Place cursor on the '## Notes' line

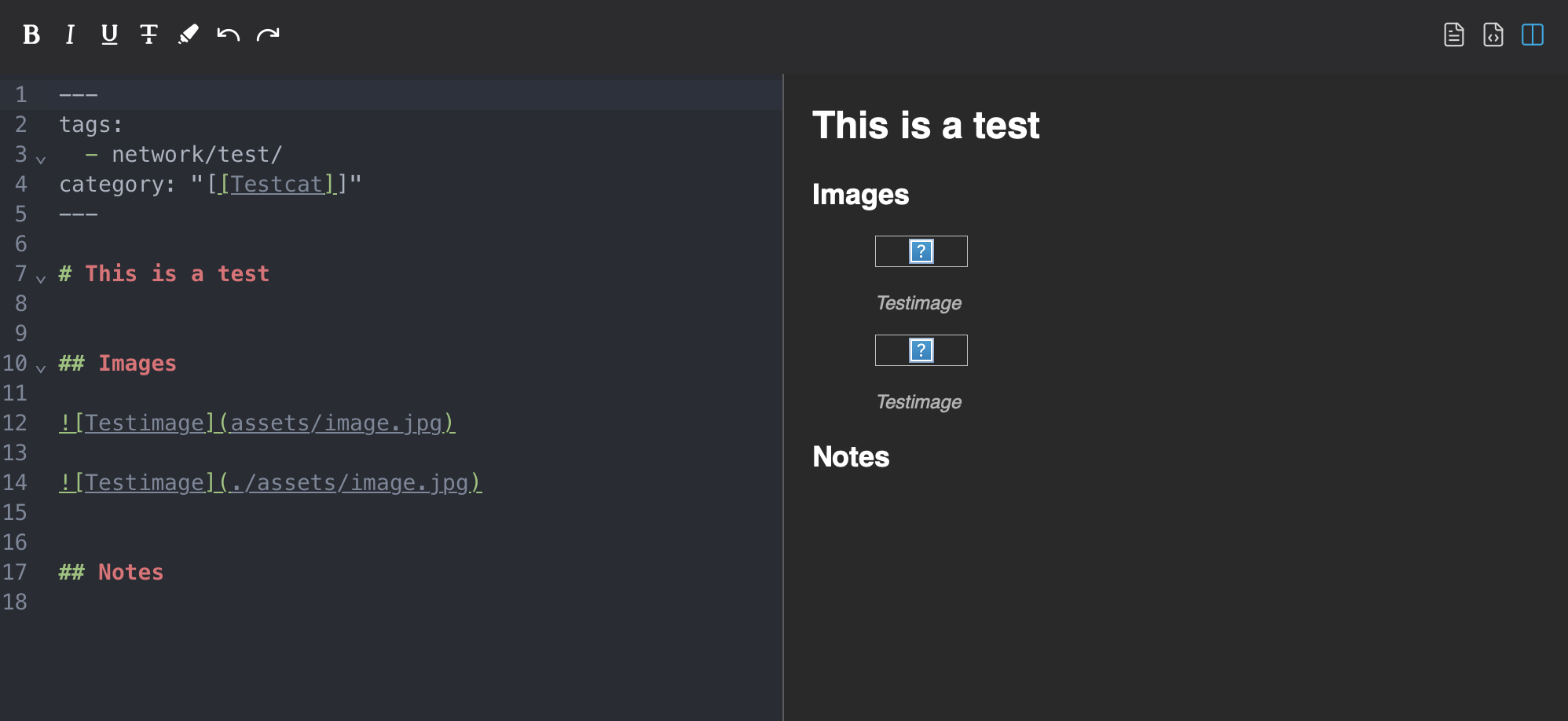[x=130, y=573]
